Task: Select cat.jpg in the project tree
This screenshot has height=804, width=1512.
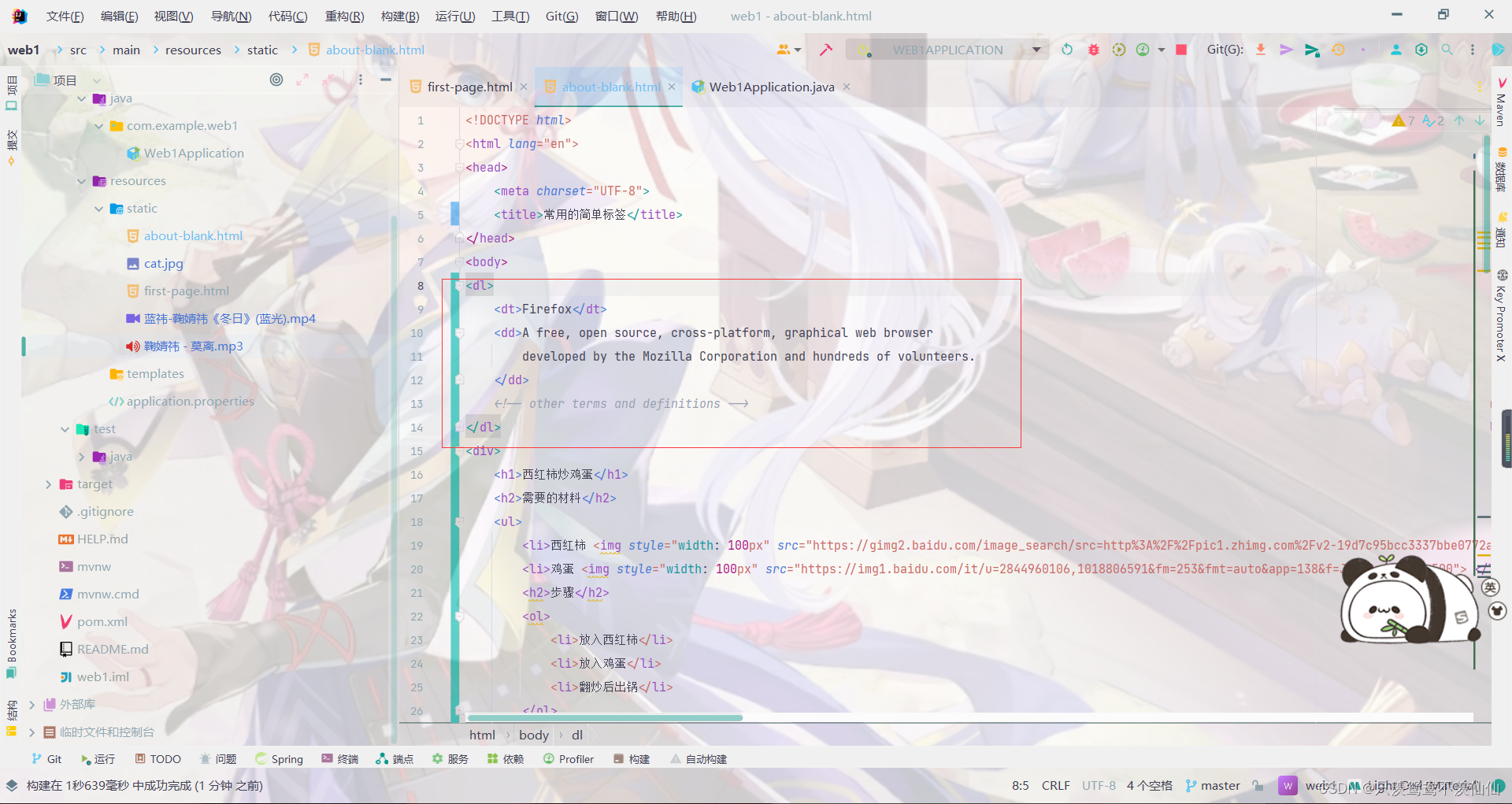Action: coord(163,264)
